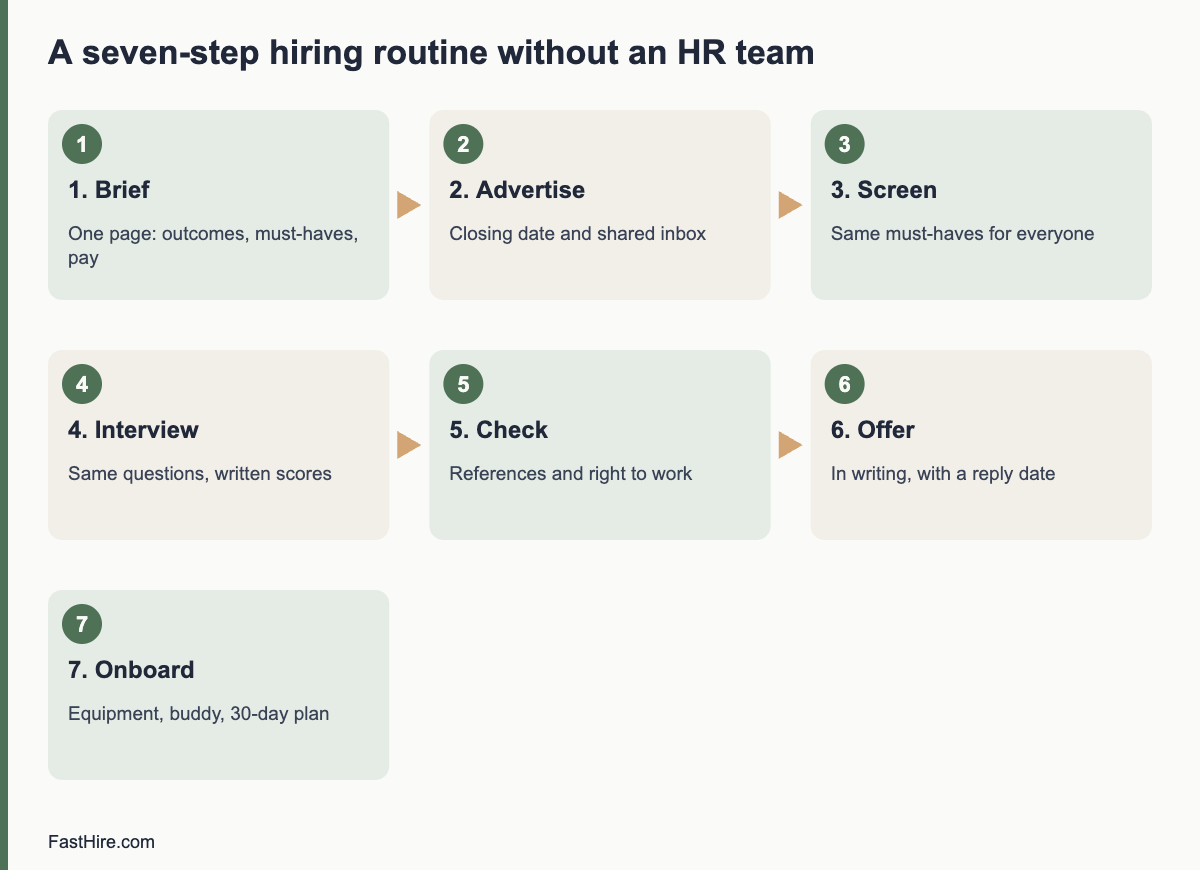Click the "4. Interview" heading
Screen dimensions: 1200x870
133,430
